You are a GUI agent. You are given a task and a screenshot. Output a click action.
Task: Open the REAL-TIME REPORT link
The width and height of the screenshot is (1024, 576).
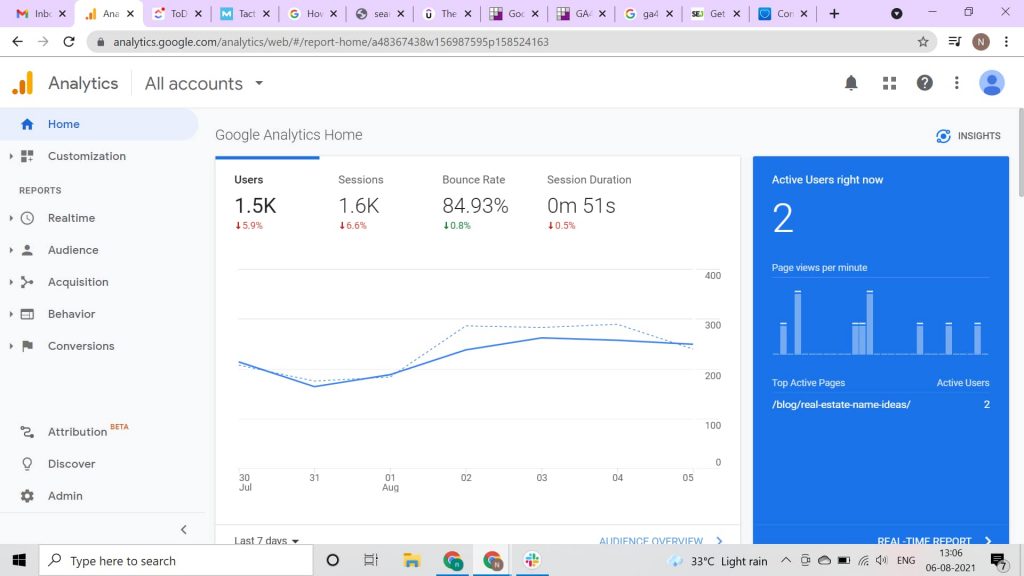pos(934,540)
